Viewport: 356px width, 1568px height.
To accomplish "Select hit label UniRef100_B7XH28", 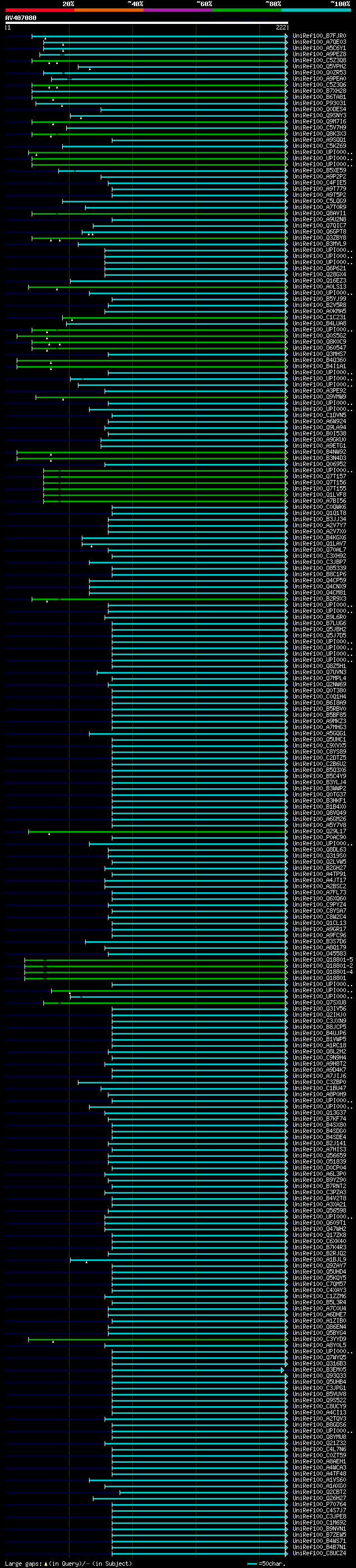I will coord(319,91).
